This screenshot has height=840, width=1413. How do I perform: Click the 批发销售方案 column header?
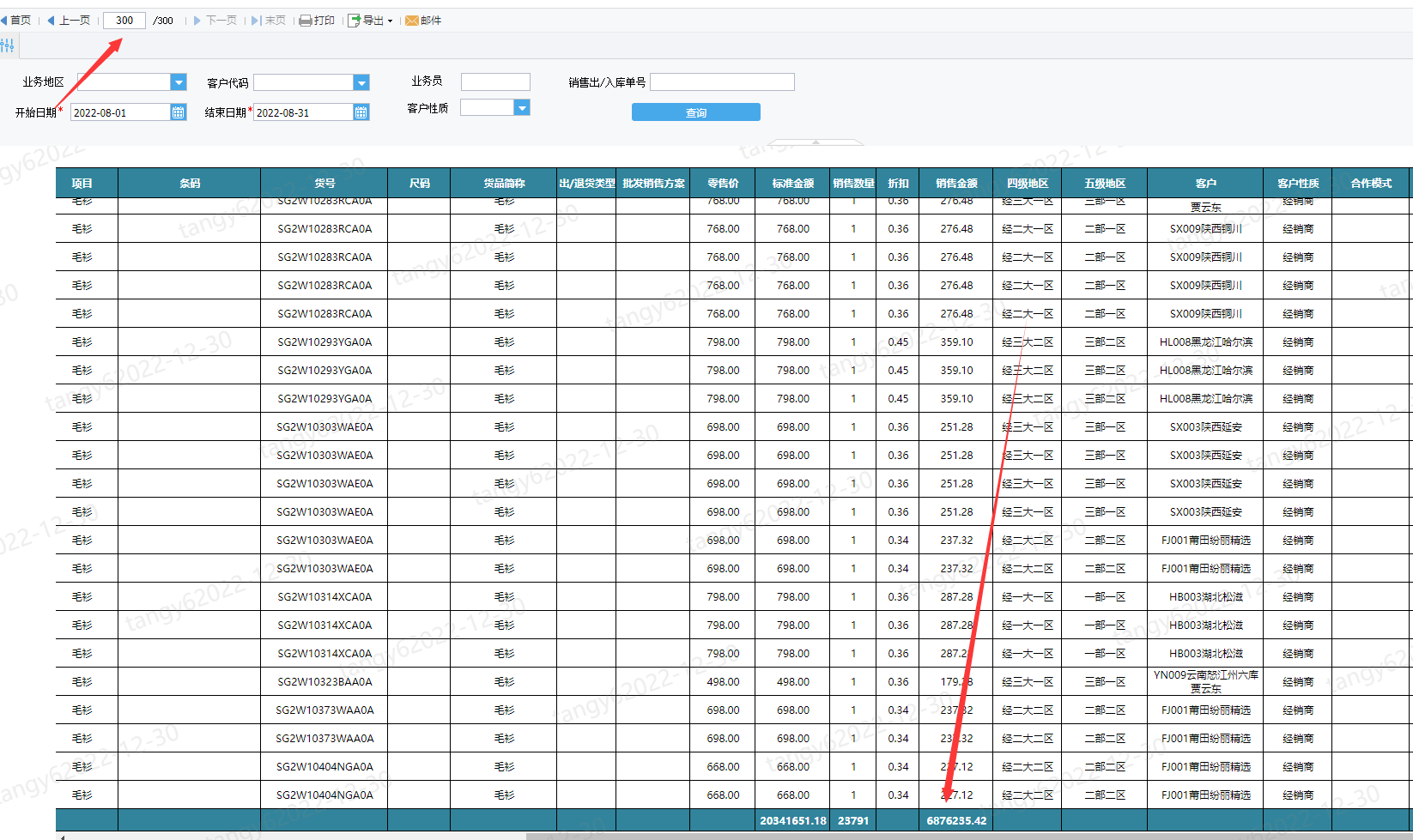(x=653, y=183)
